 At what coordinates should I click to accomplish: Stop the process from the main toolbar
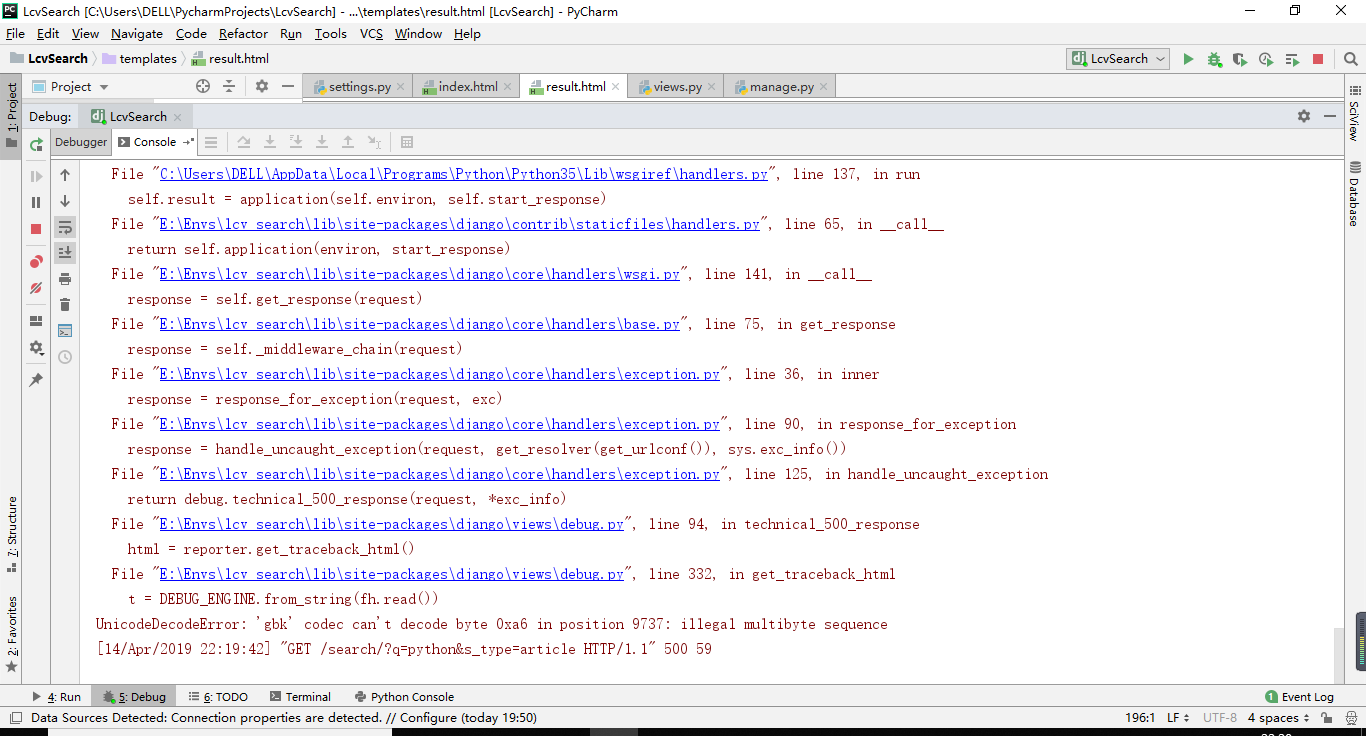click(x=1318, y=59)
